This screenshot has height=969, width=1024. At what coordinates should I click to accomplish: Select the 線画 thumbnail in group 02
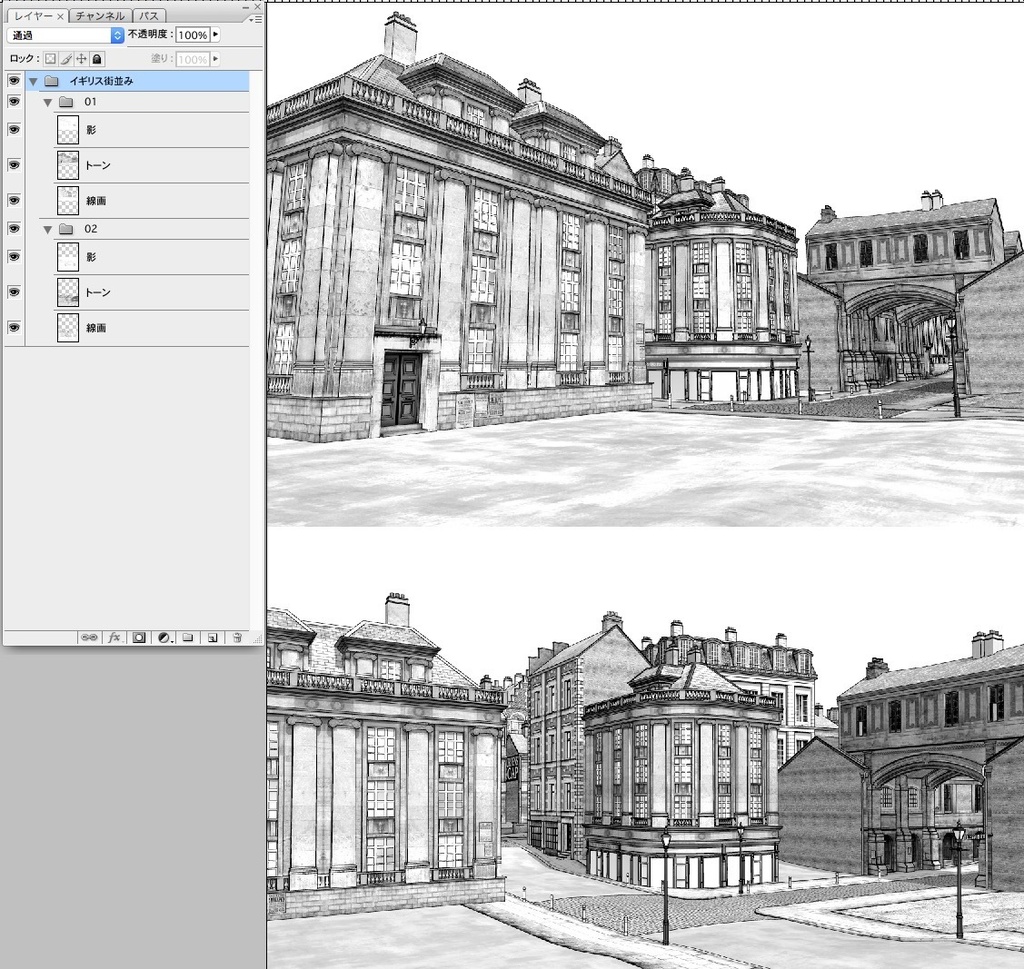(68, 328)
